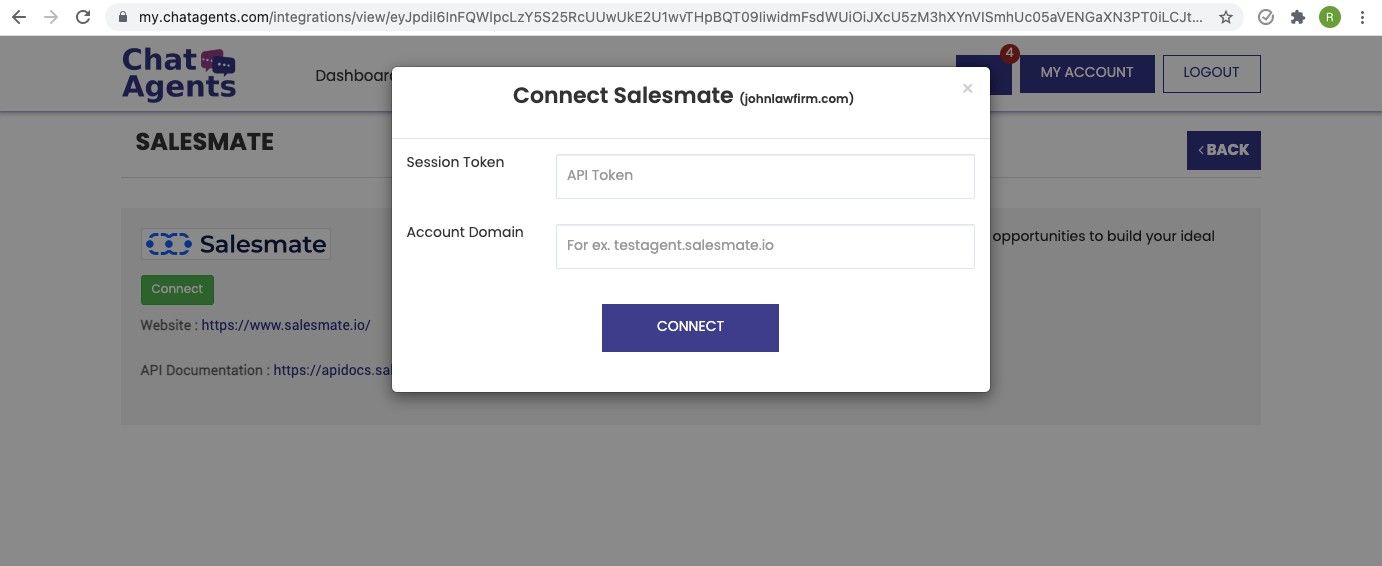The image size is (1382, 566).
Task: Open the Chrome three-dot menu
Action: (x=1363, y=17)
